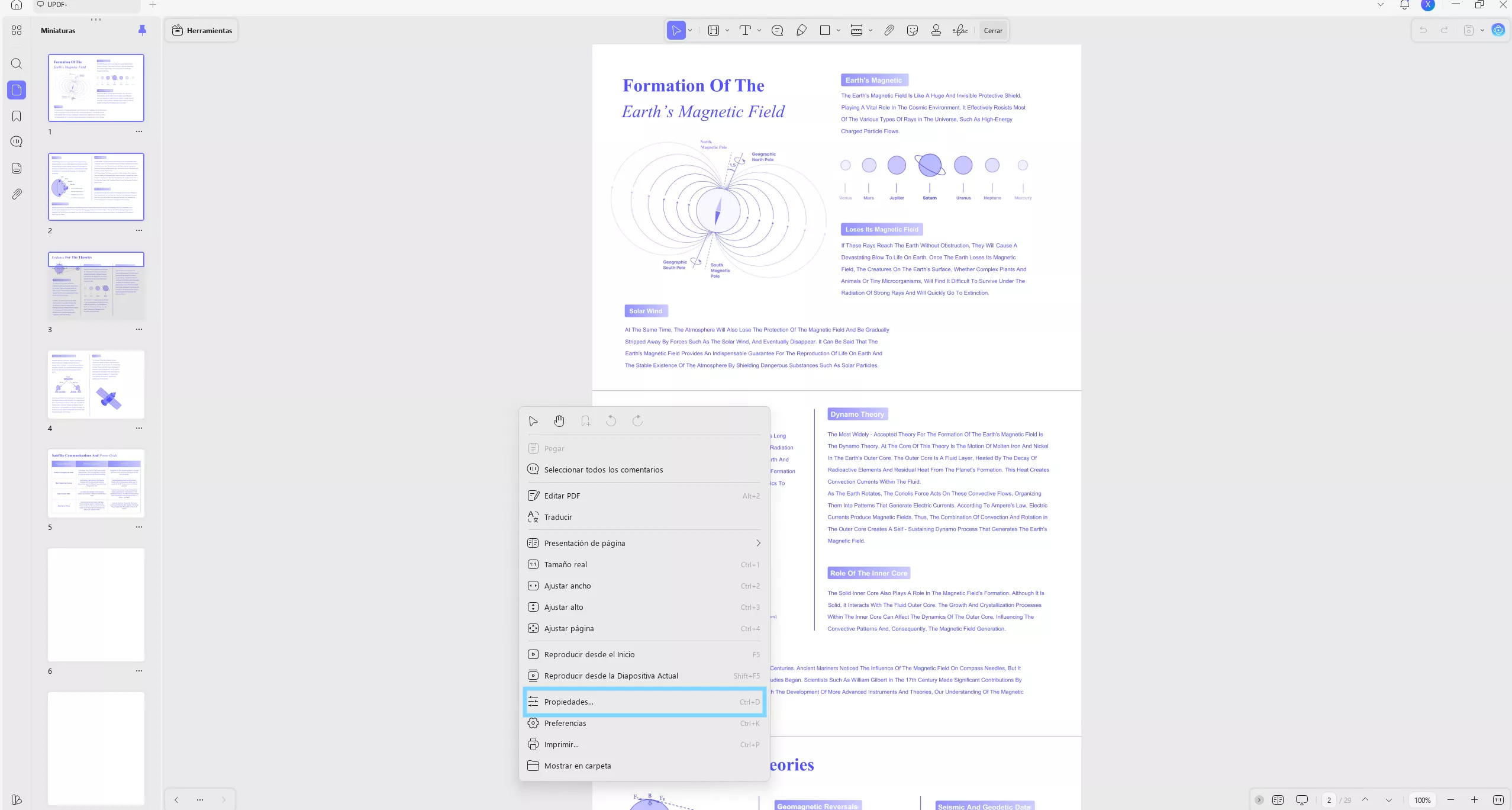Select the stamp annotation tool
This screenshot has width=1512, height=810.
point(936,30)
